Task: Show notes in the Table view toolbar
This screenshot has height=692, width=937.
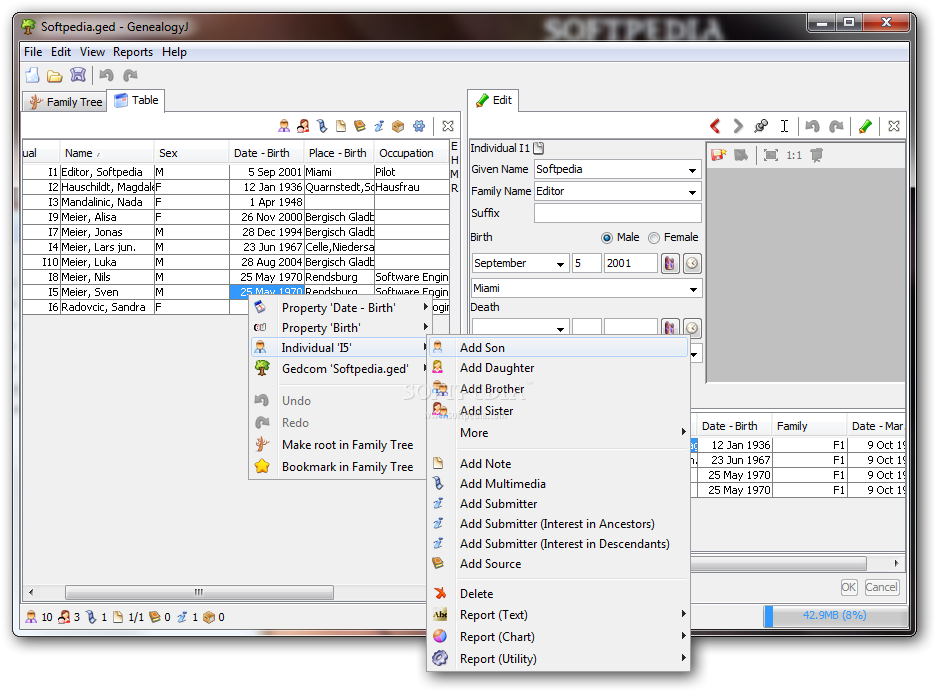Action: [341, 126]
